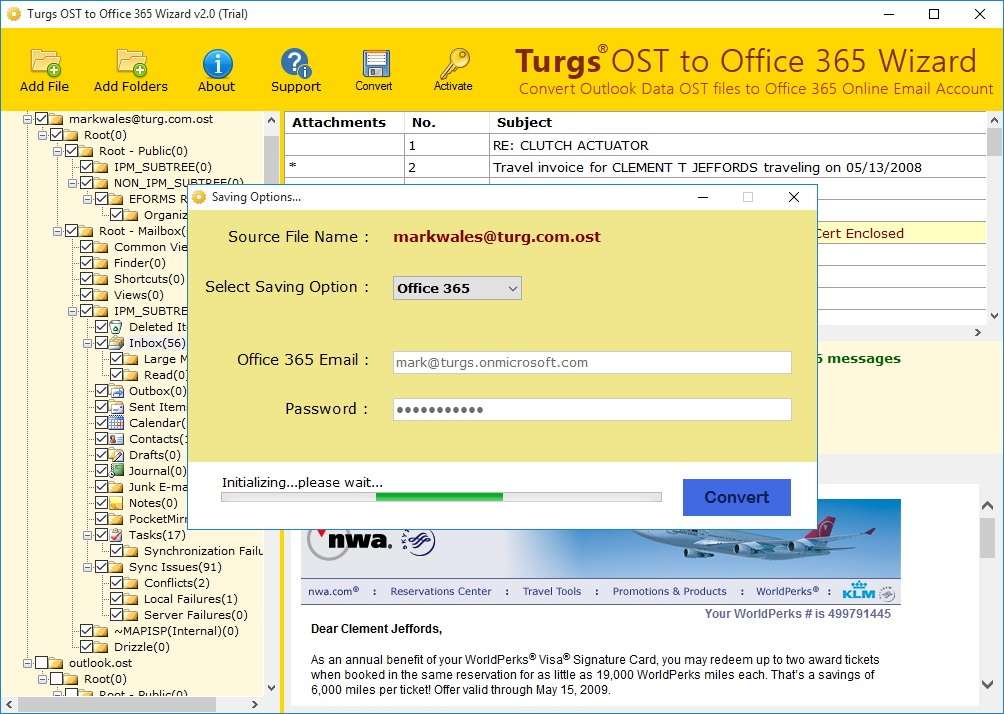Click the Initializing progress bar
The height and width of the screenshot is (714, 1004).
[x=441, y=497]
